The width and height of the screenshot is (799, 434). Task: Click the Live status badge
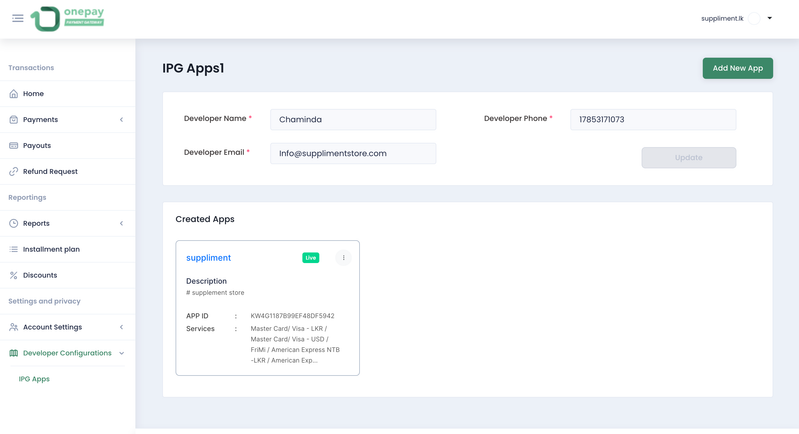[x=311, y=258]
